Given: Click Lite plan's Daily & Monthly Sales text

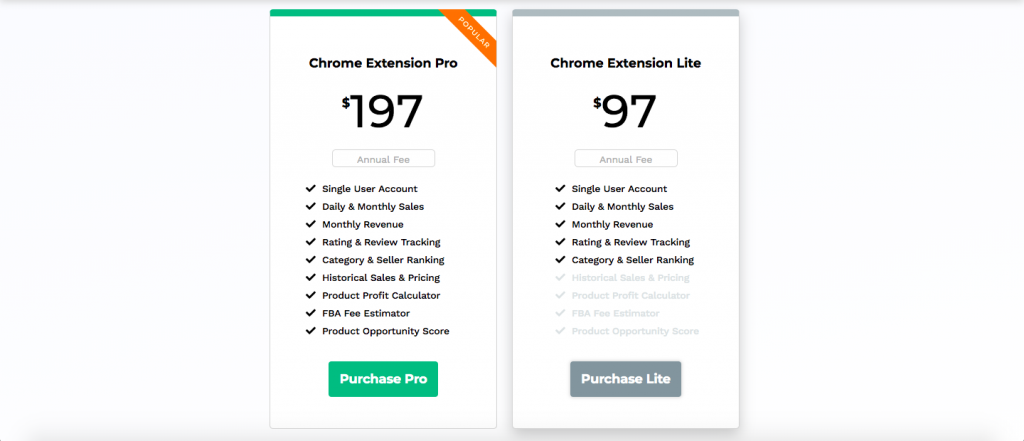Looking at the screenshot, I should [622, 206].
